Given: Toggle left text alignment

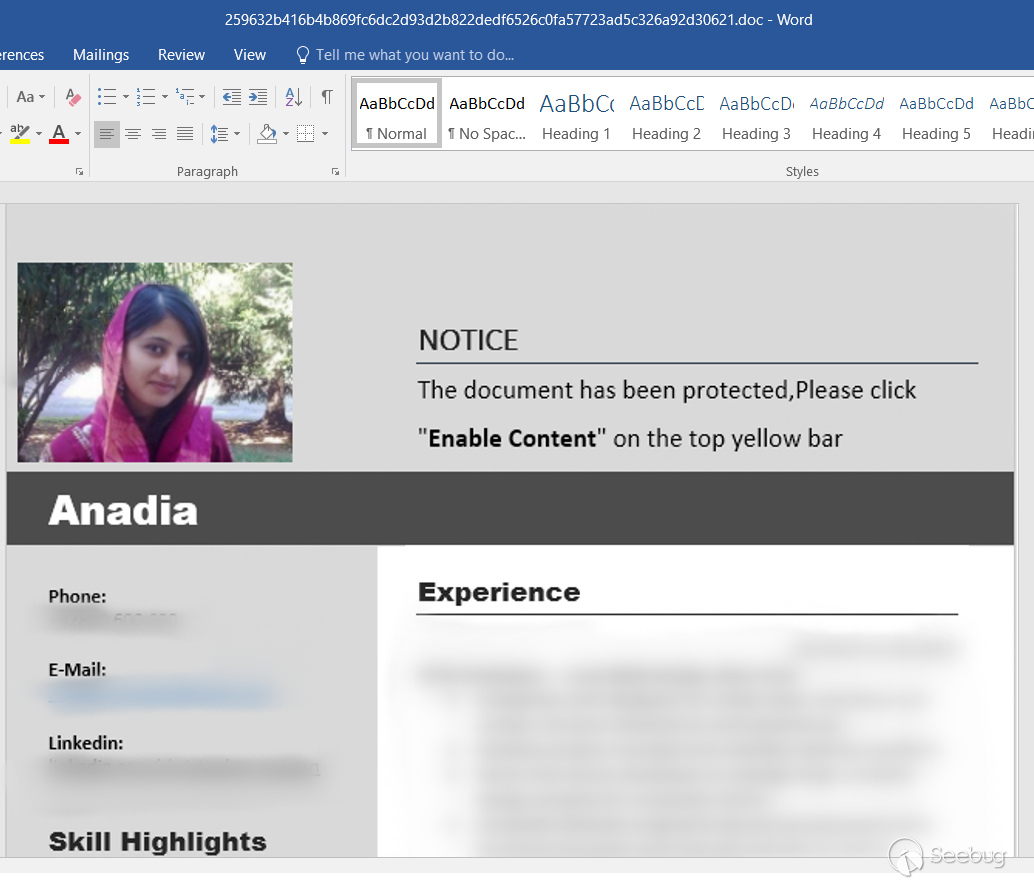Looking at the screenshot, I should pos(106,134).
